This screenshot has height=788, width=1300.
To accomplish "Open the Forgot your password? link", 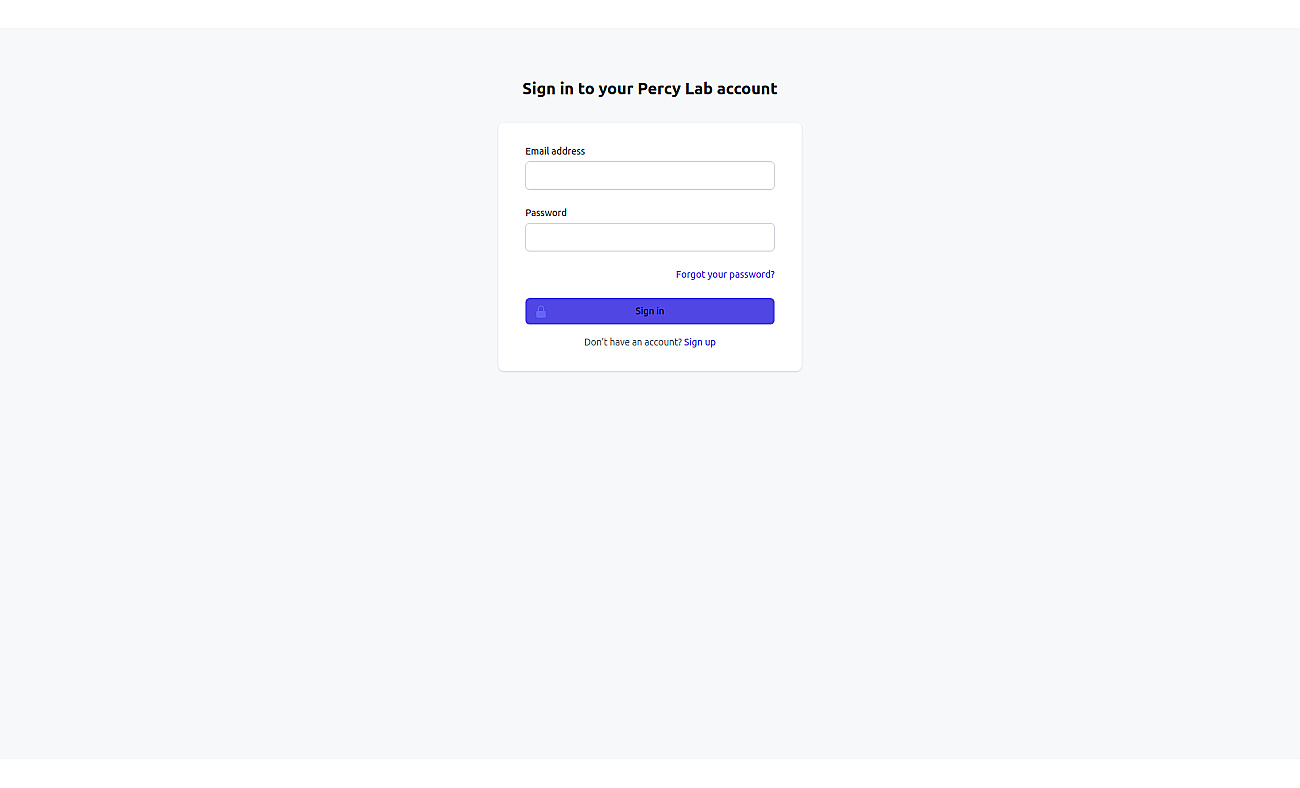I will tap(725, 274).
